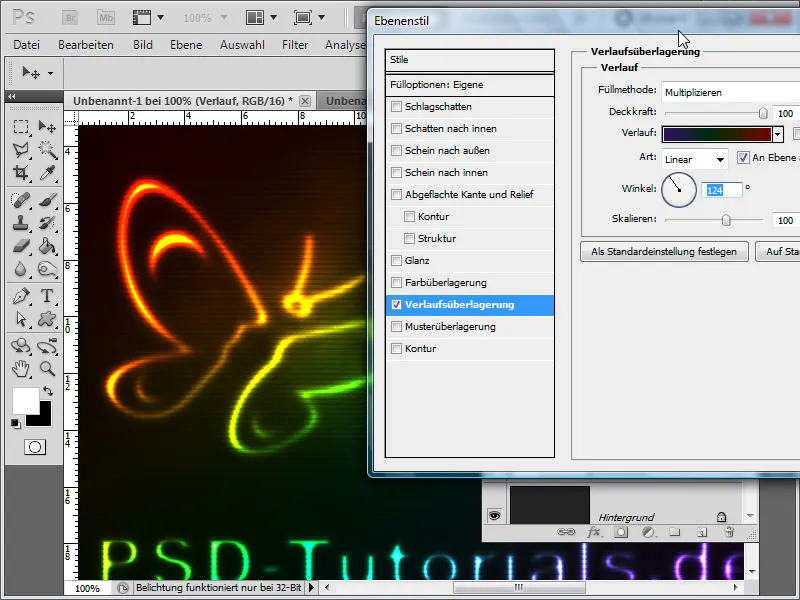The height and width of the screenshot is (600, 800).
Task: Select the Eraser tool
Action: tap(21, 246)
